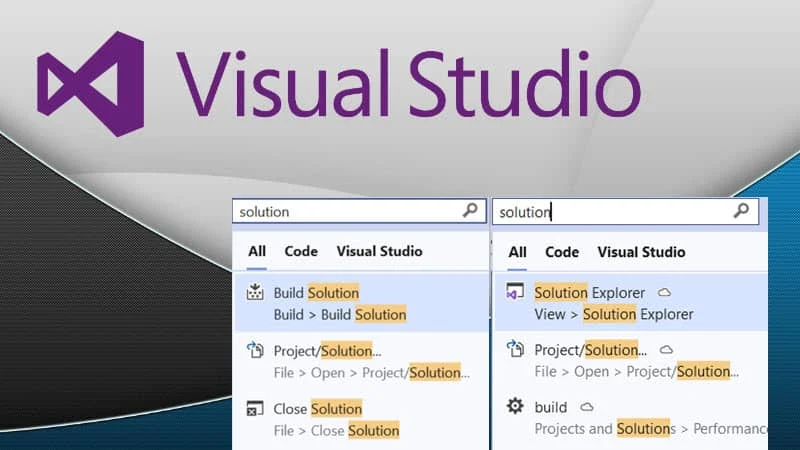Click the Project/Solution open icon in the right panel
Image resolution: width=800 pixels, height=450 pixels.
click(x=515, y=349)
